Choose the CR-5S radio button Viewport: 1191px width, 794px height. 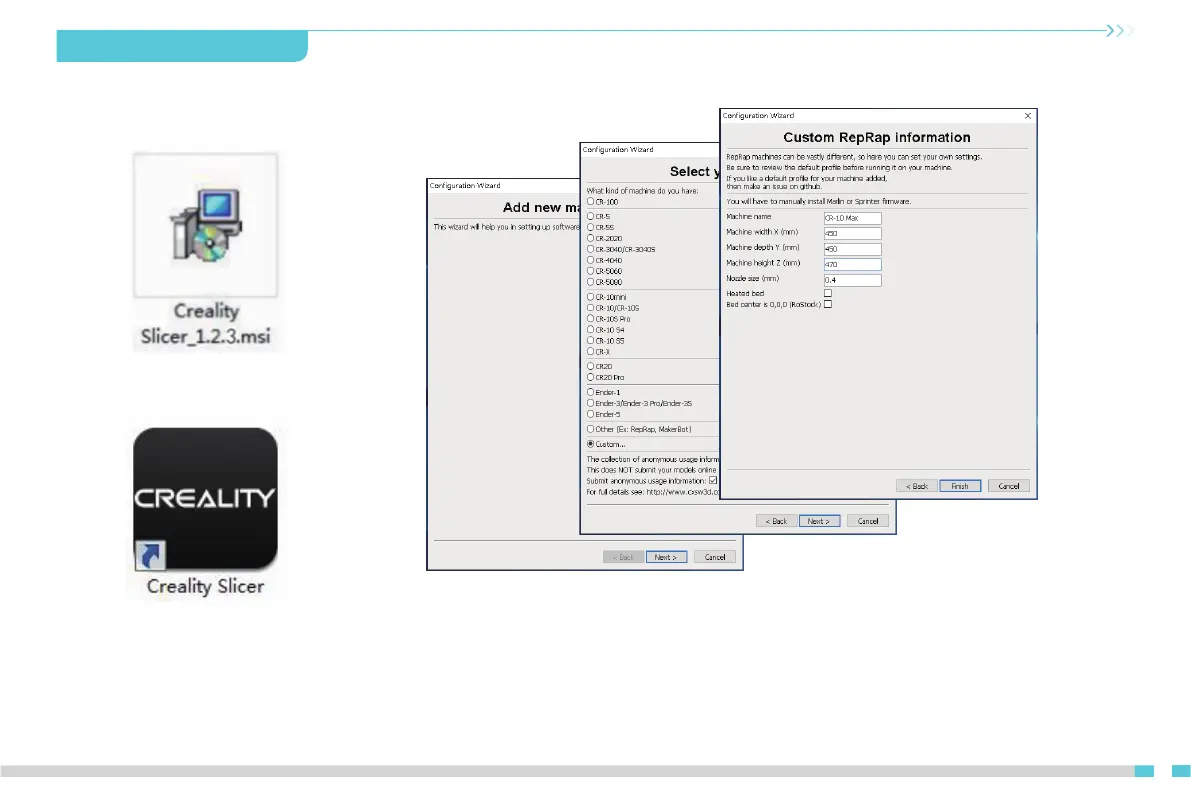click(590, 226)
